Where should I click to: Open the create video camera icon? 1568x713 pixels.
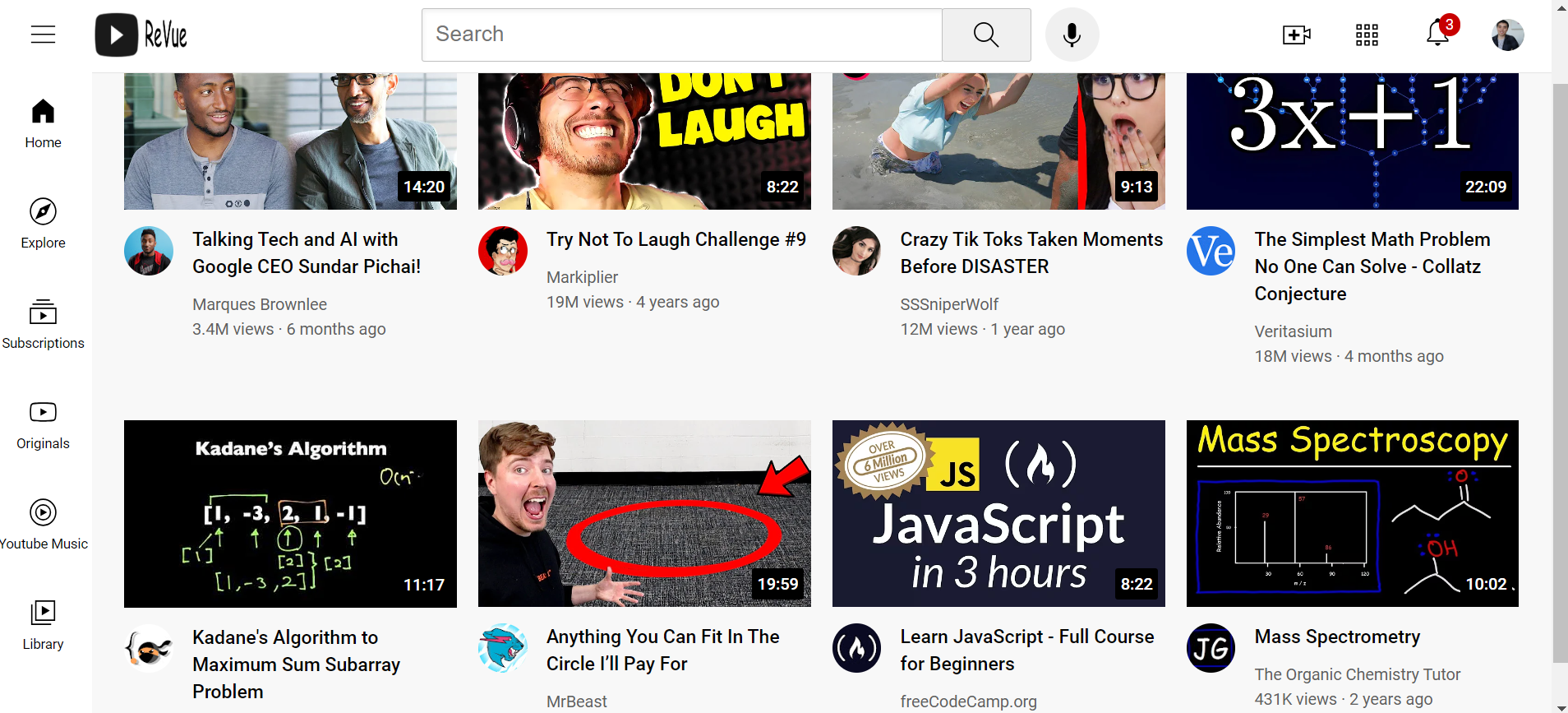[1296, 35]
